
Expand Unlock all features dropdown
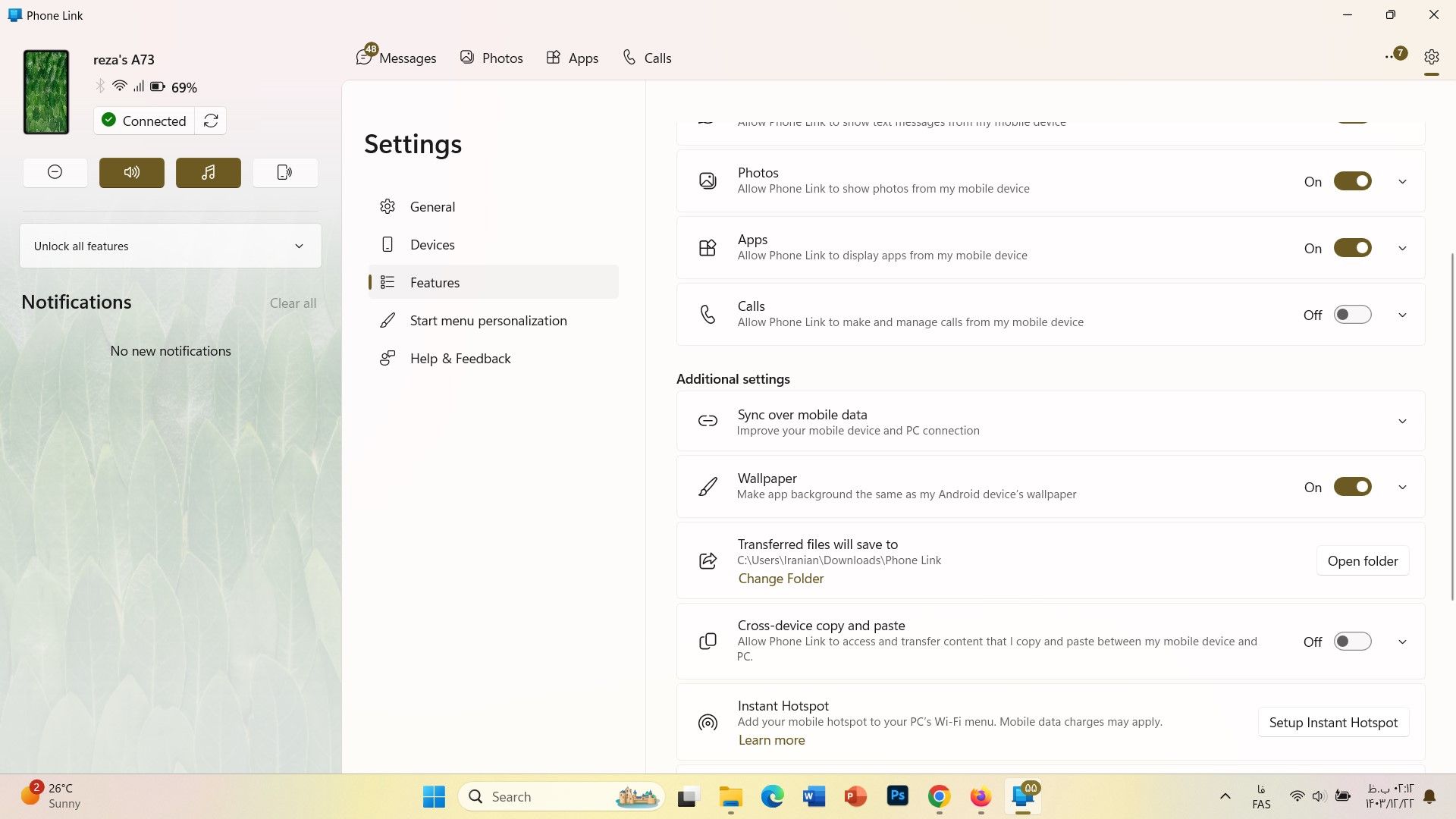[171, 246]
